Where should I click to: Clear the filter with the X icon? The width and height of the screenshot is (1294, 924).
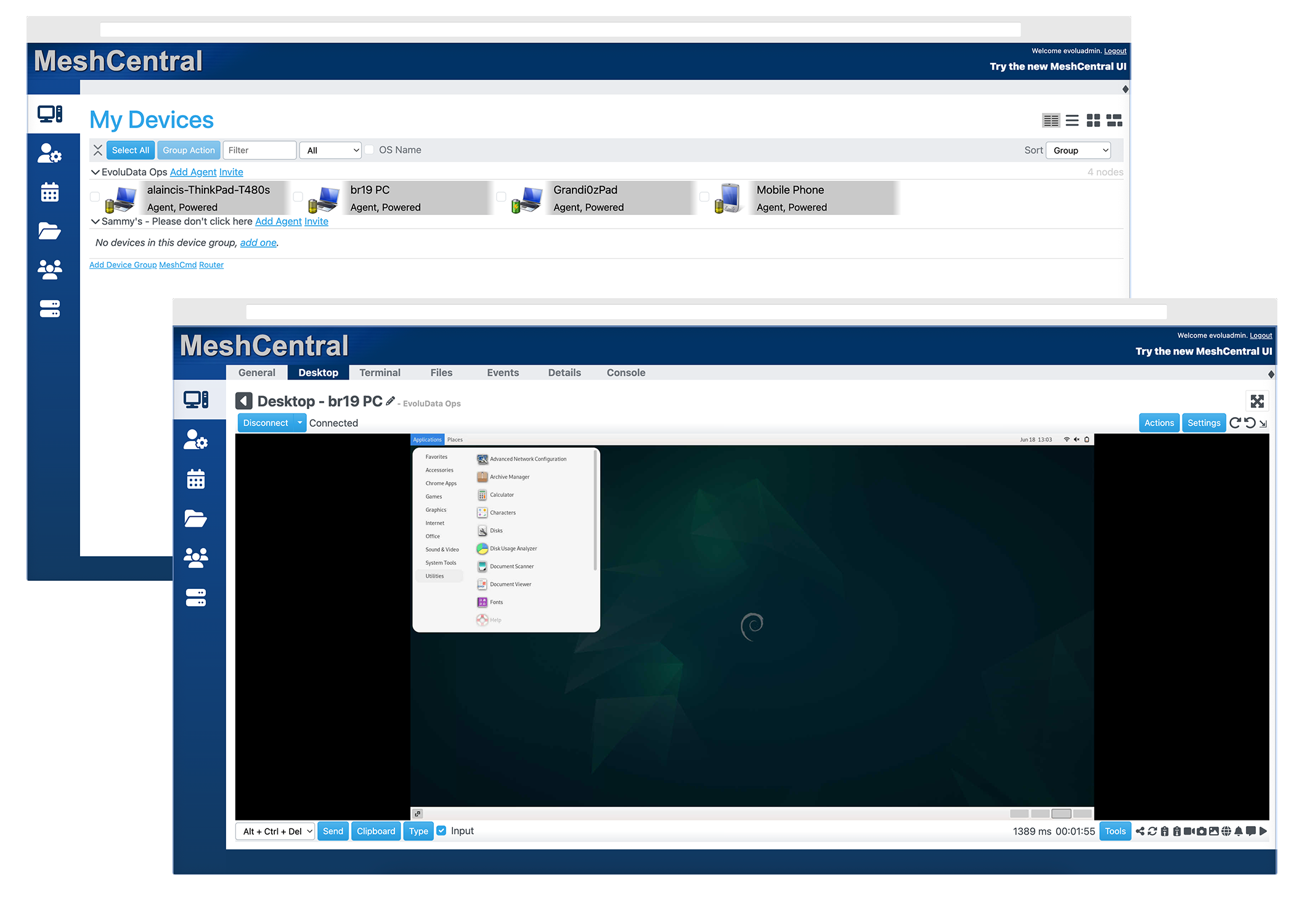pyautogui.click(x=97, y=150)
